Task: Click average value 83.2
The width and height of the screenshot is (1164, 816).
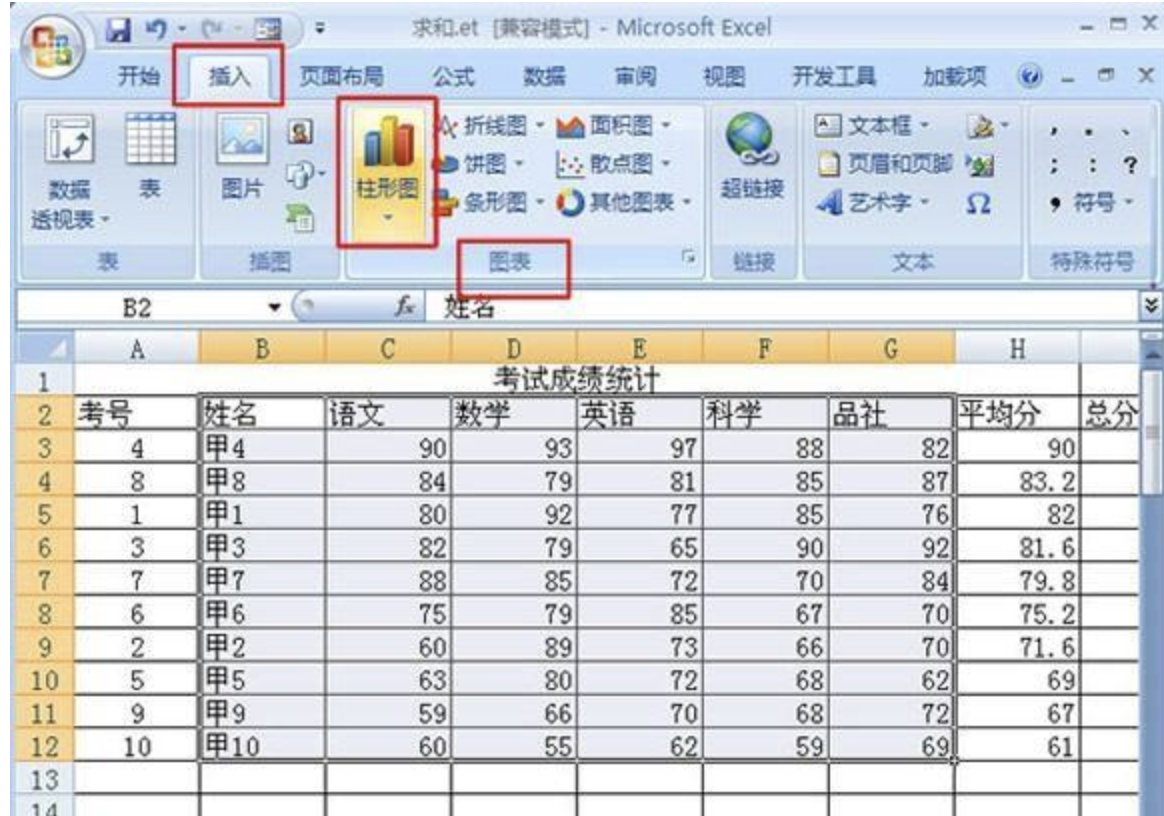Action: click(x=1017, y=481)
